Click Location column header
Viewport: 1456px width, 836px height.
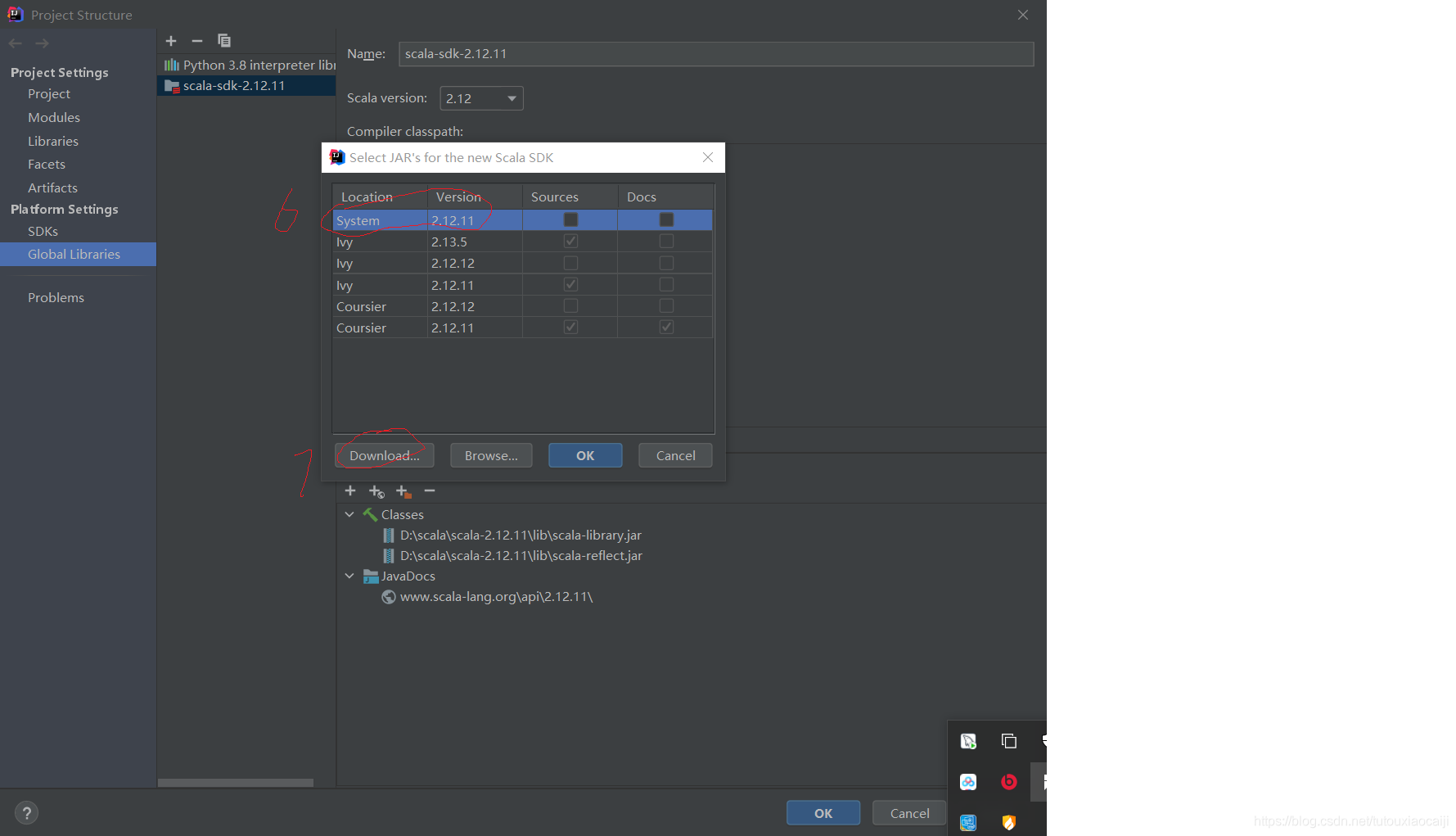380,197
